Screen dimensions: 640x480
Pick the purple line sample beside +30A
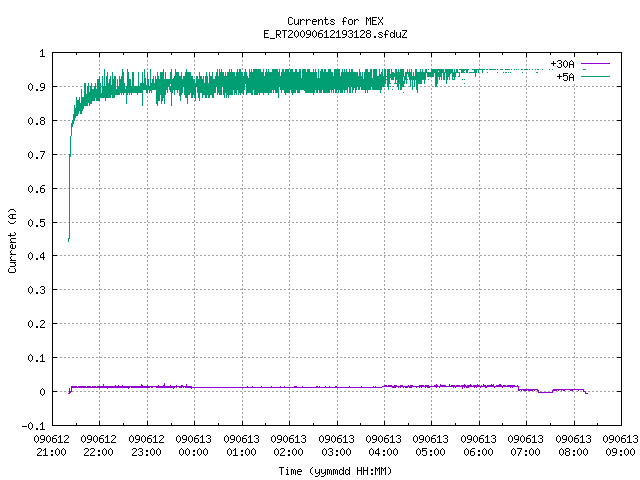pos(595,64)
